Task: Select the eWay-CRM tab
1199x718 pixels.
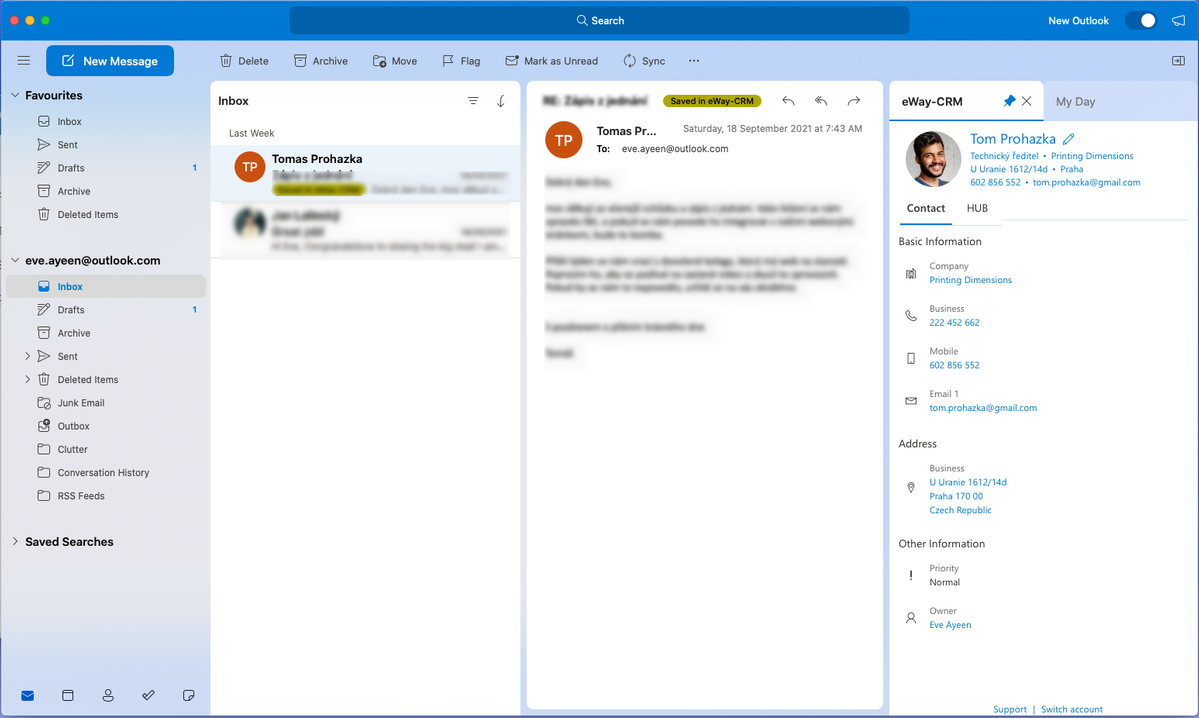Action: pos(932,102)
